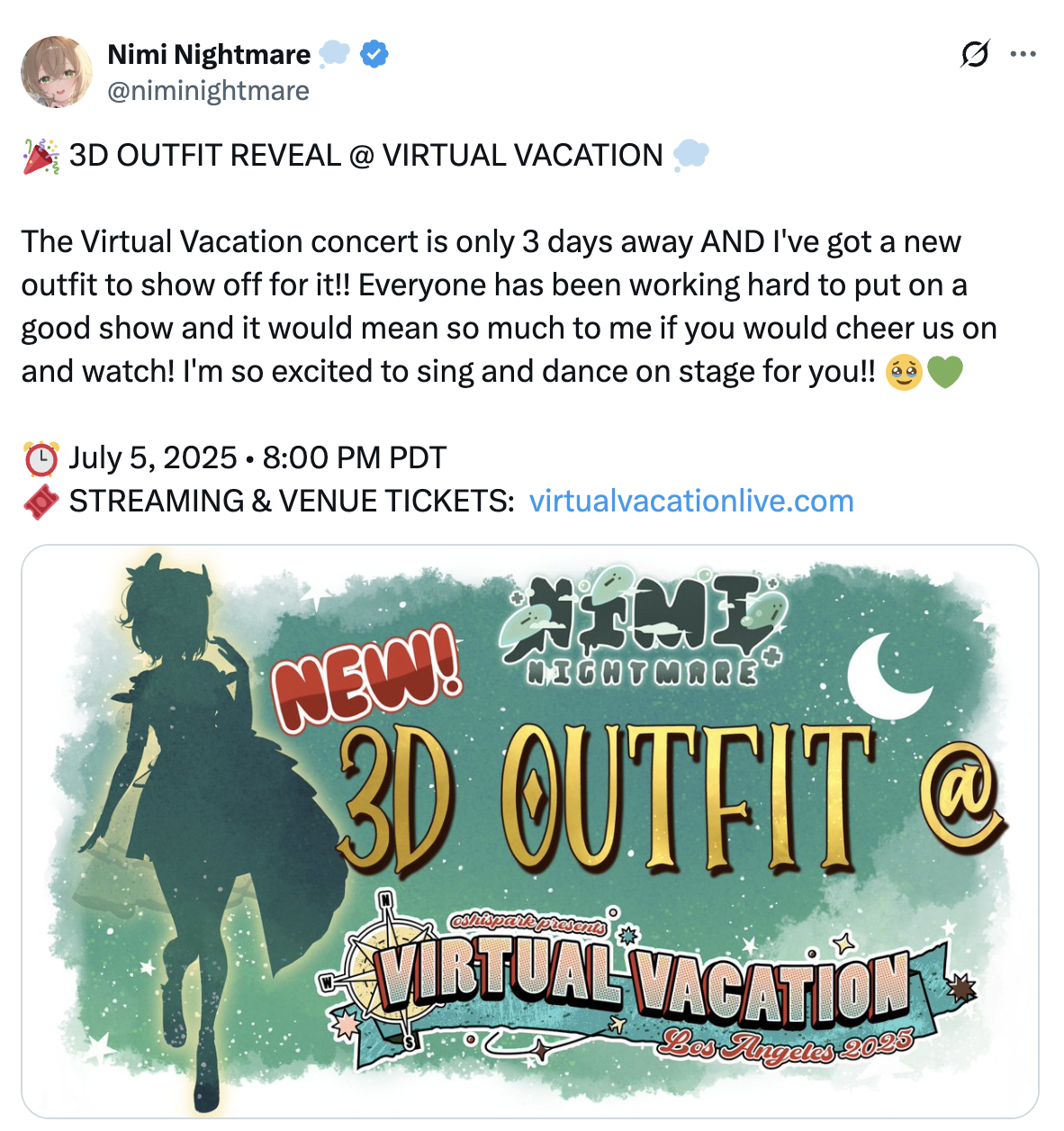Click the teary smiling face emoji
The image size is (1064, 1131).
coord(904,372)
